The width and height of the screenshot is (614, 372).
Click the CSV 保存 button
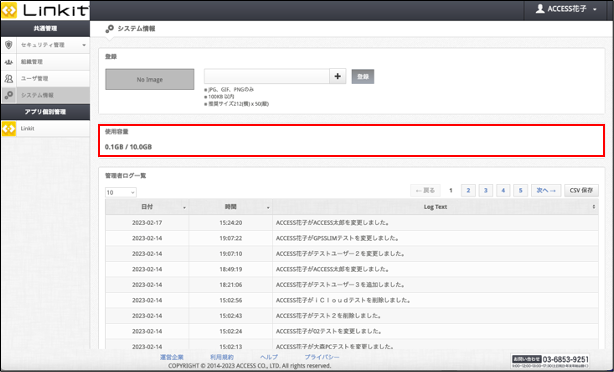(x=581, y=190)
